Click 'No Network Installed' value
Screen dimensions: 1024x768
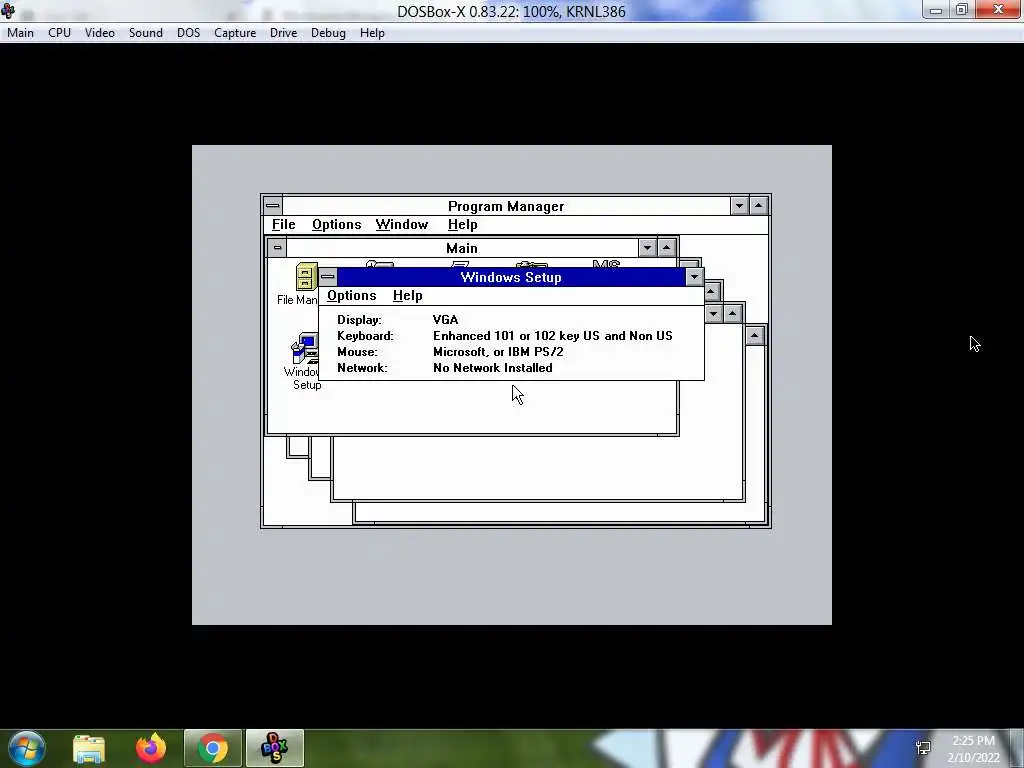[x=493, y=368]
